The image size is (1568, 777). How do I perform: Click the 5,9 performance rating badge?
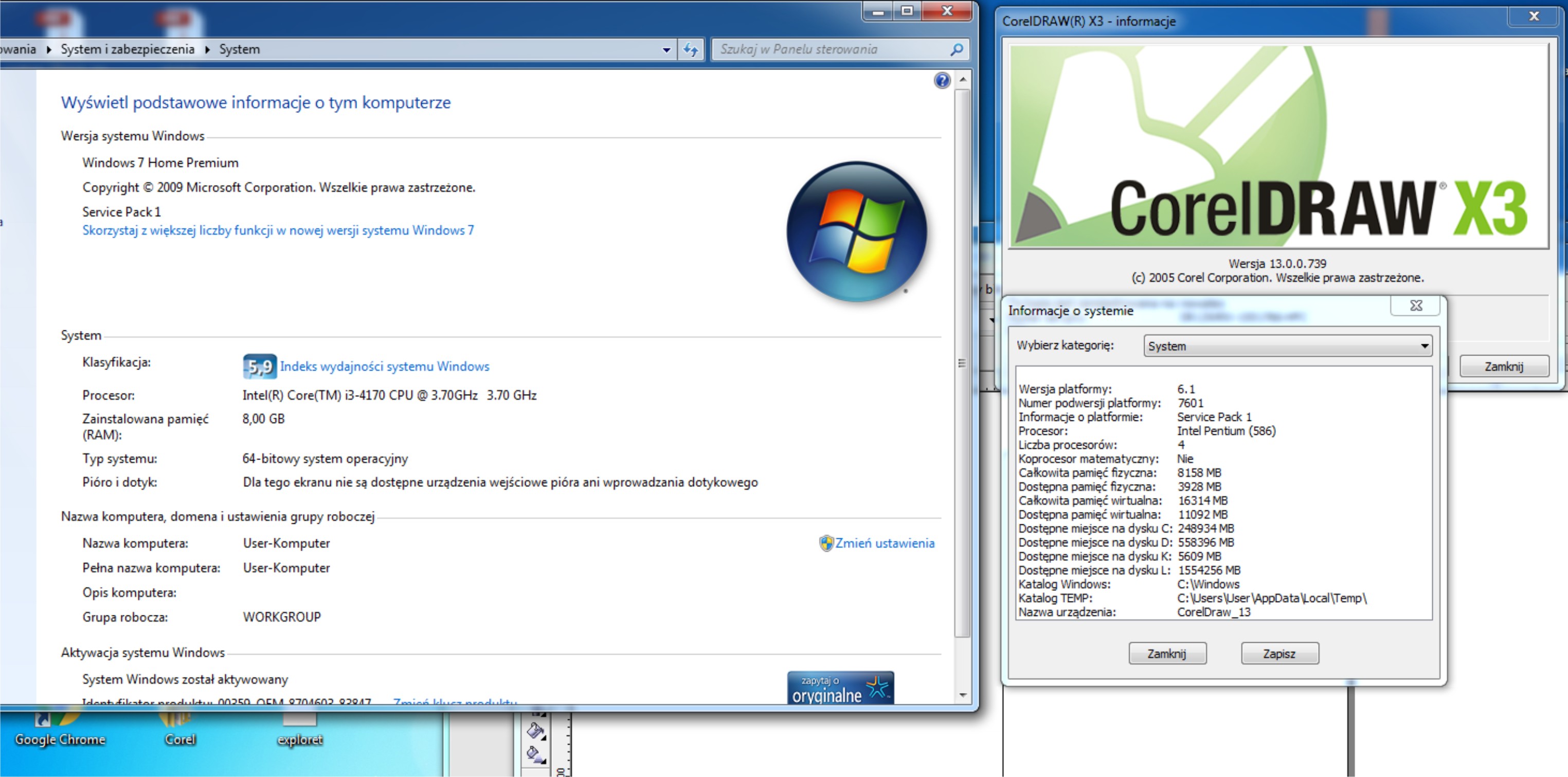pyautogui.click(x=260, y=366)
